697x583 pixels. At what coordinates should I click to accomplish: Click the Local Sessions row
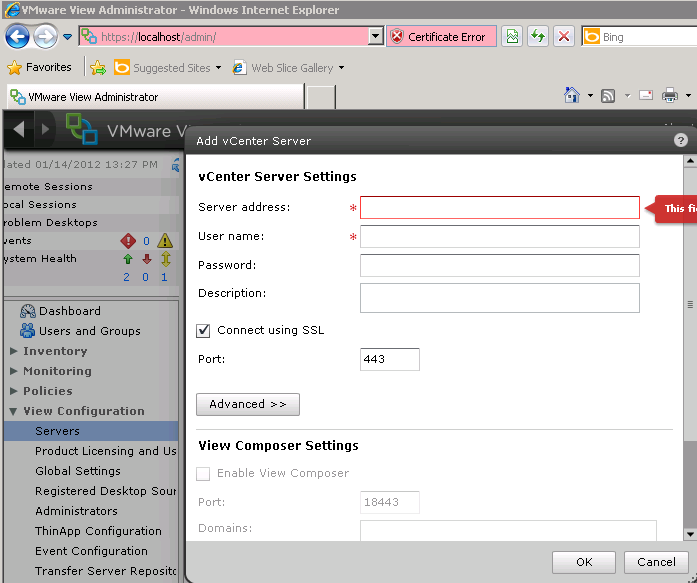(91, 204)
